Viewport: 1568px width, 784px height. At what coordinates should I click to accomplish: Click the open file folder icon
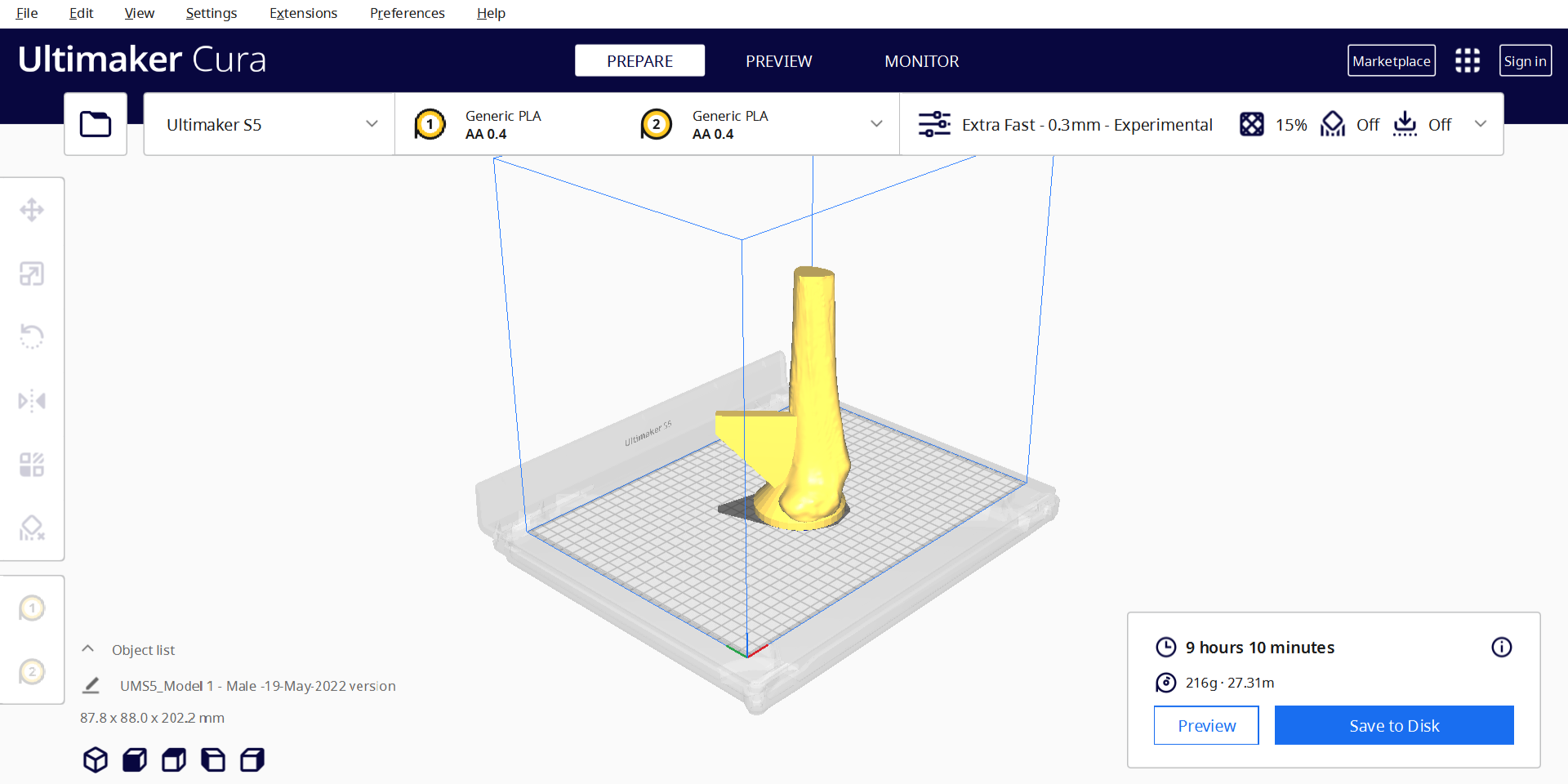click(96, 124)
